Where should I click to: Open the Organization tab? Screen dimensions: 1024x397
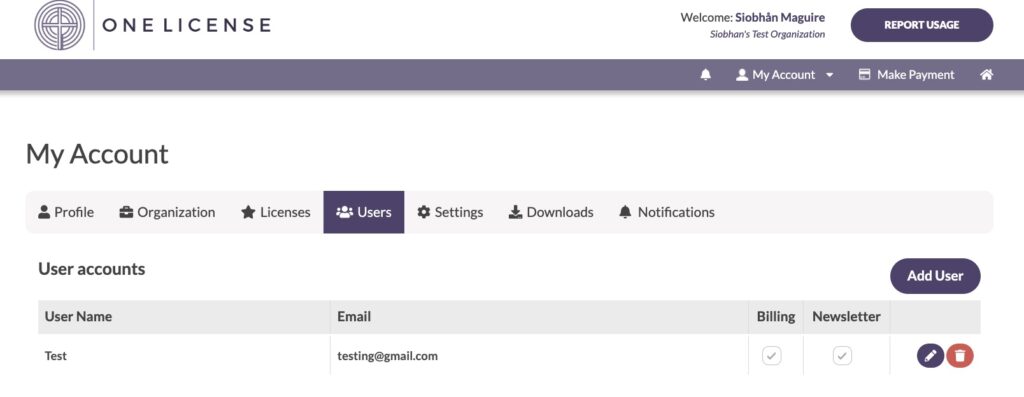tap(167, 212)
